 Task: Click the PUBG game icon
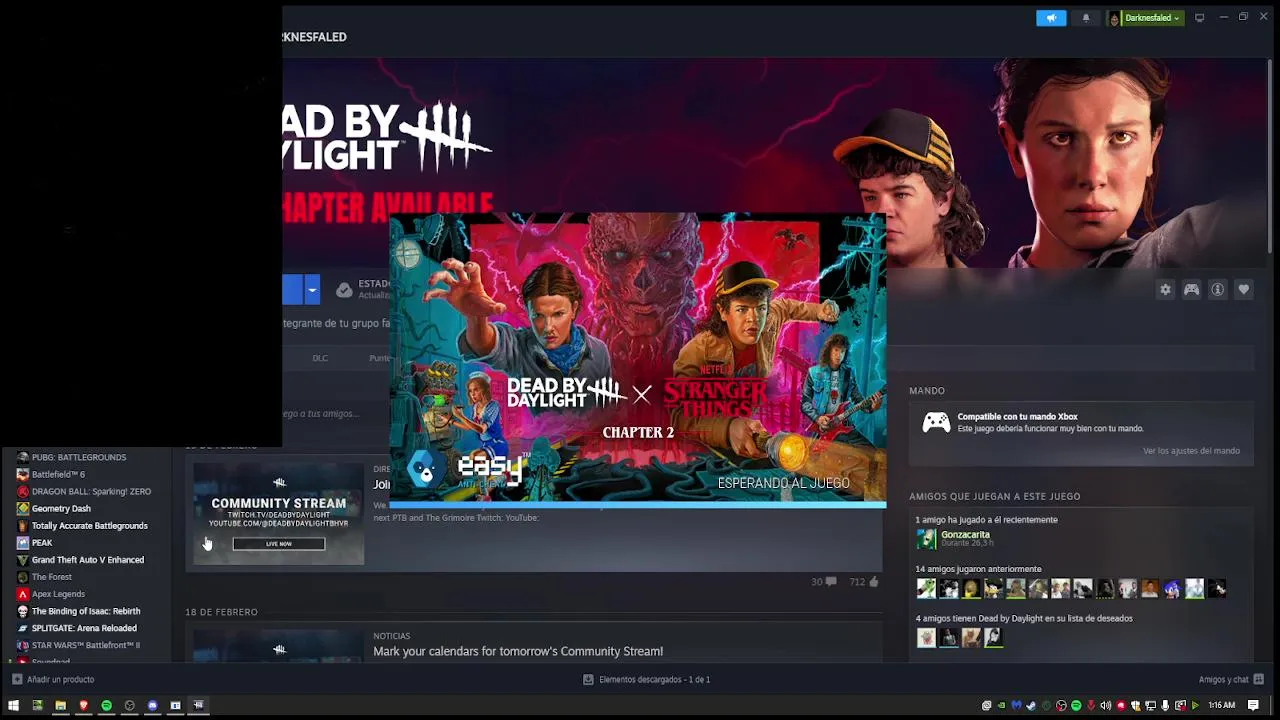(x=23, y=457)
